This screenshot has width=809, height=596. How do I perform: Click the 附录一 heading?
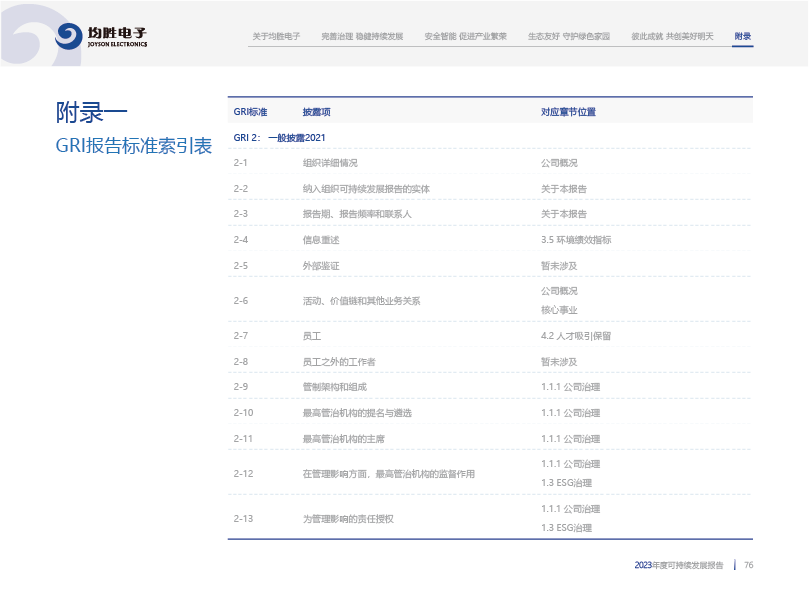pyautogui.click(x=91, y=111)
